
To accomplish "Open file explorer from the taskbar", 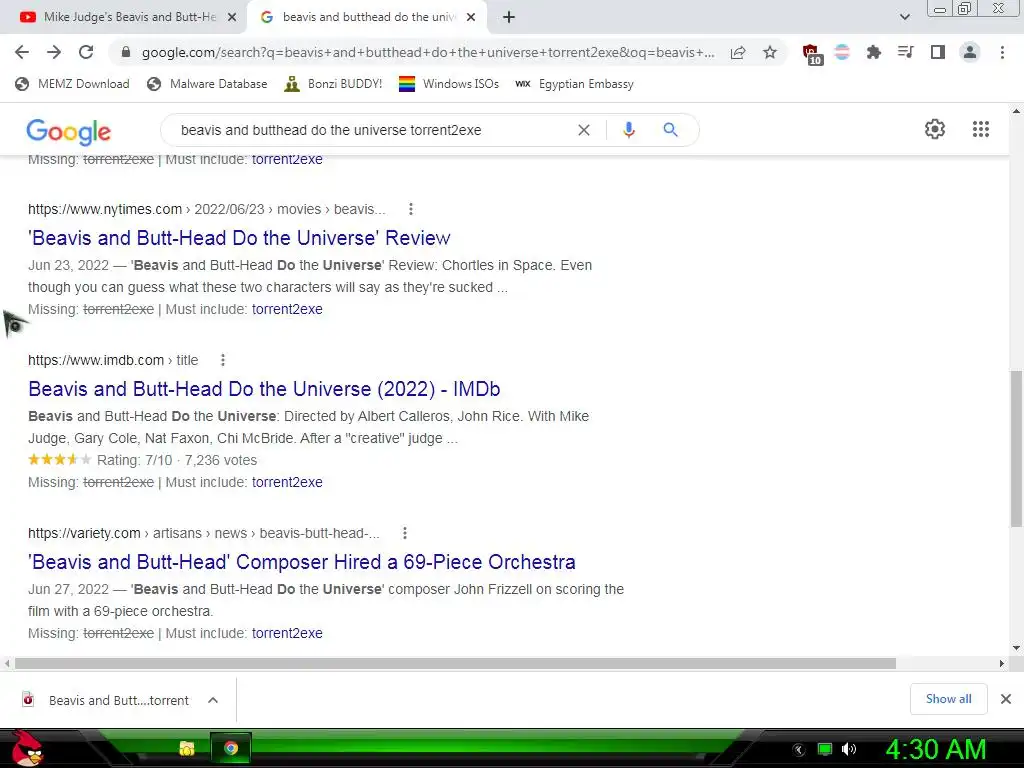I will coord(187,748).
